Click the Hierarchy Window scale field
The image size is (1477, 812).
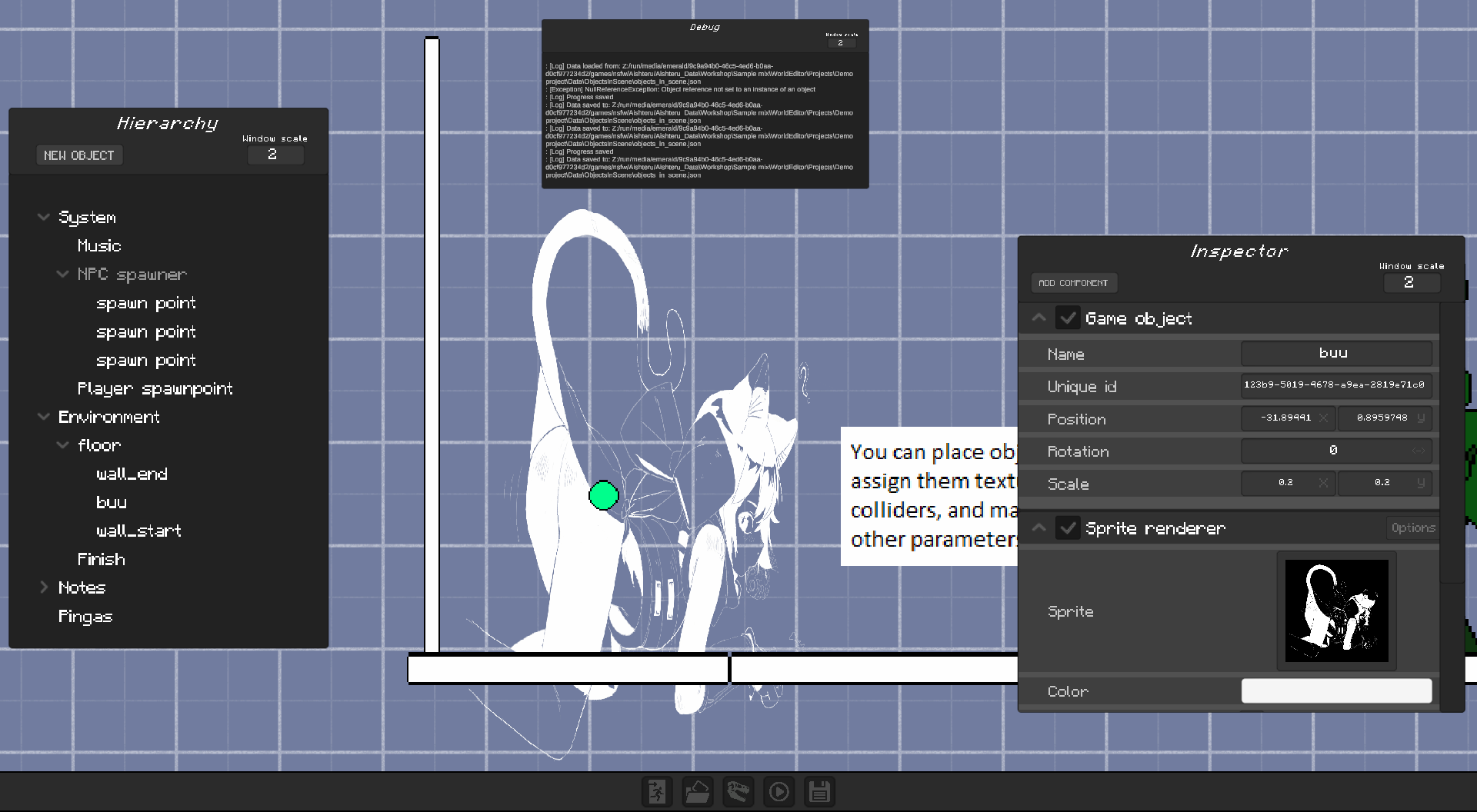point(275,155)
